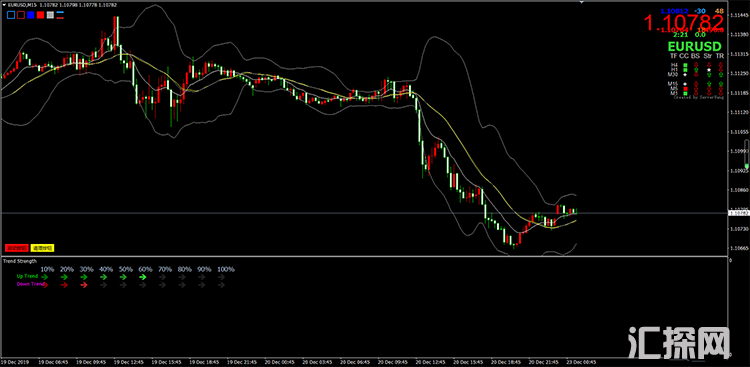Image resolution: width=750 pixels, height=367 pixels.
Task: Select the solid blue square swatch
Action: coord(31,15)
